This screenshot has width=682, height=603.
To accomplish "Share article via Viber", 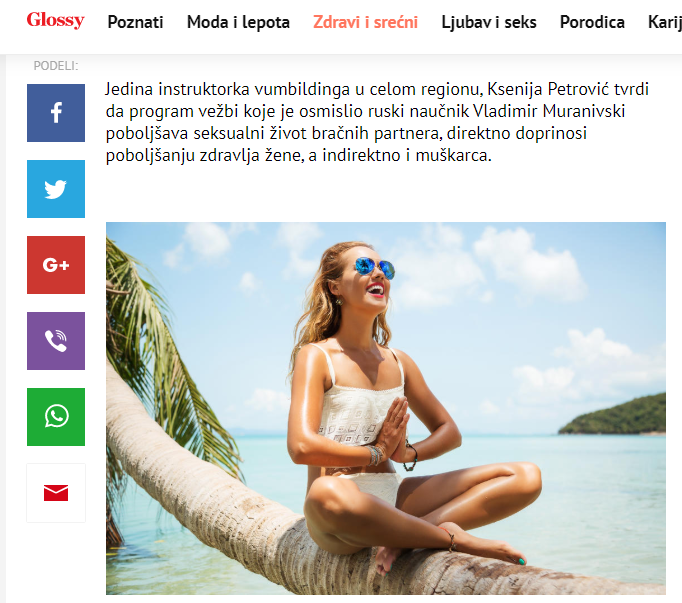I will pos(56,341).
